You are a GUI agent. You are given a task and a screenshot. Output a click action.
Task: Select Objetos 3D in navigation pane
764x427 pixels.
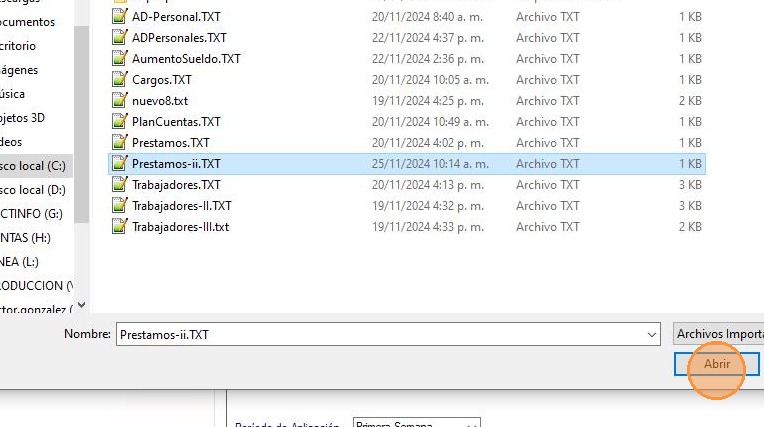click(22, 118)
